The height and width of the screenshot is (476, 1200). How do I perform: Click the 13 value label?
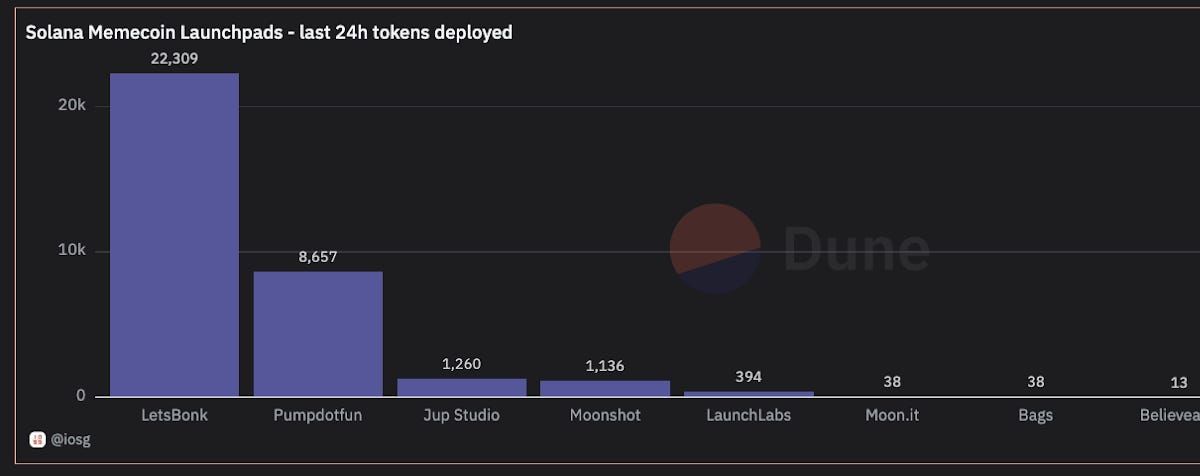click(1179, 382)
